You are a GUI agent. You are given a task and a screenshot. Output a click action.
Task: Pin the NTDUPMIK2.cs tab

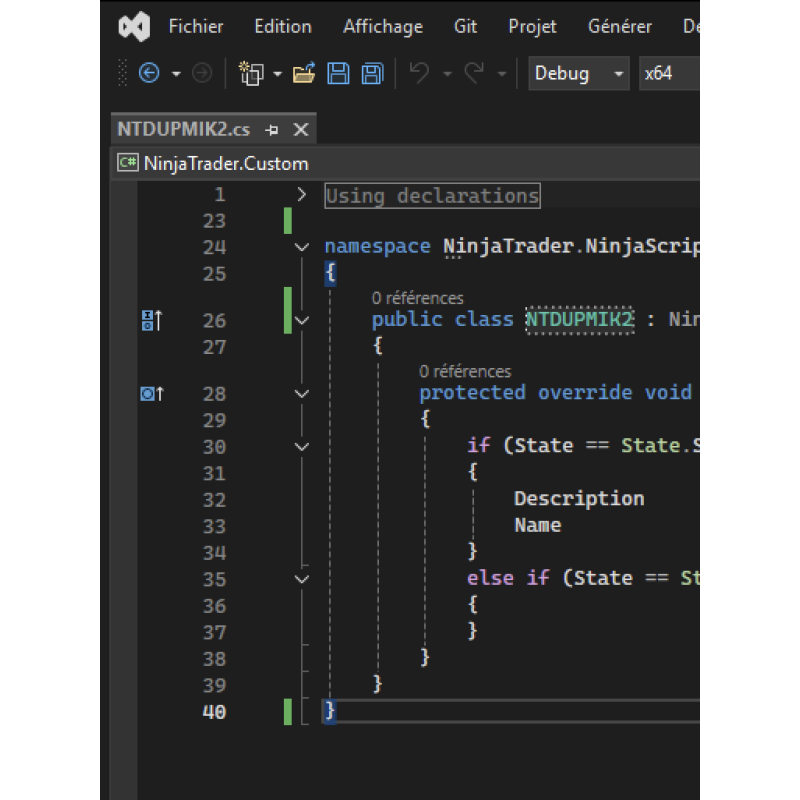pos(272,130)
